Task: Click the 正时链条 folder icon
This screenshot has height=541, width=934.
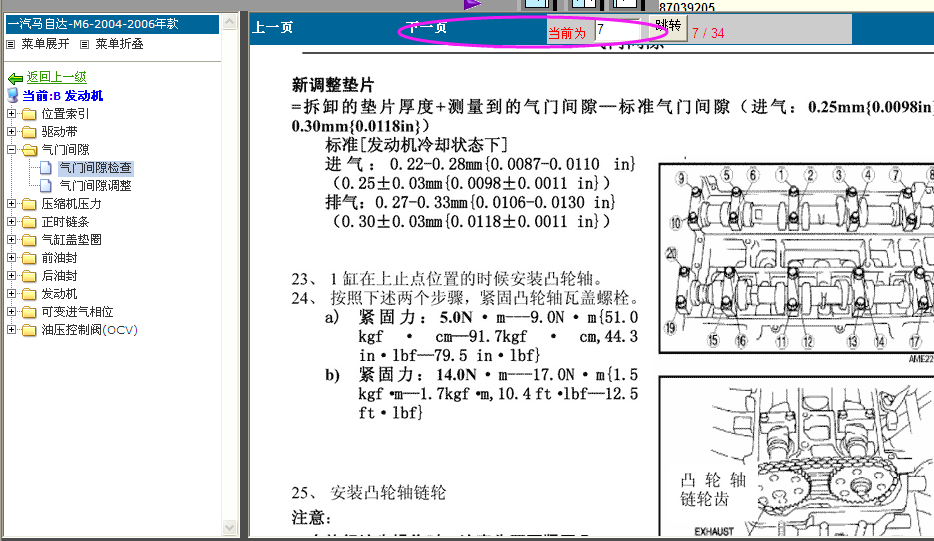Action: click(29, 222)
